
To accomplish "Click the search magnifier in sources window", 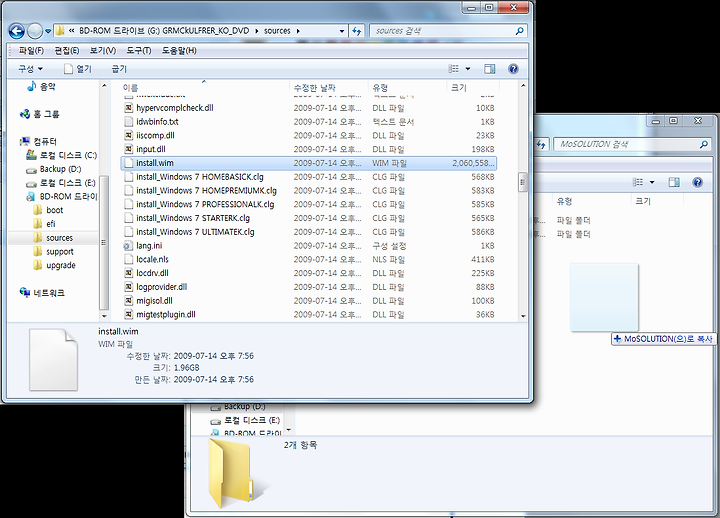I will 519,31.
